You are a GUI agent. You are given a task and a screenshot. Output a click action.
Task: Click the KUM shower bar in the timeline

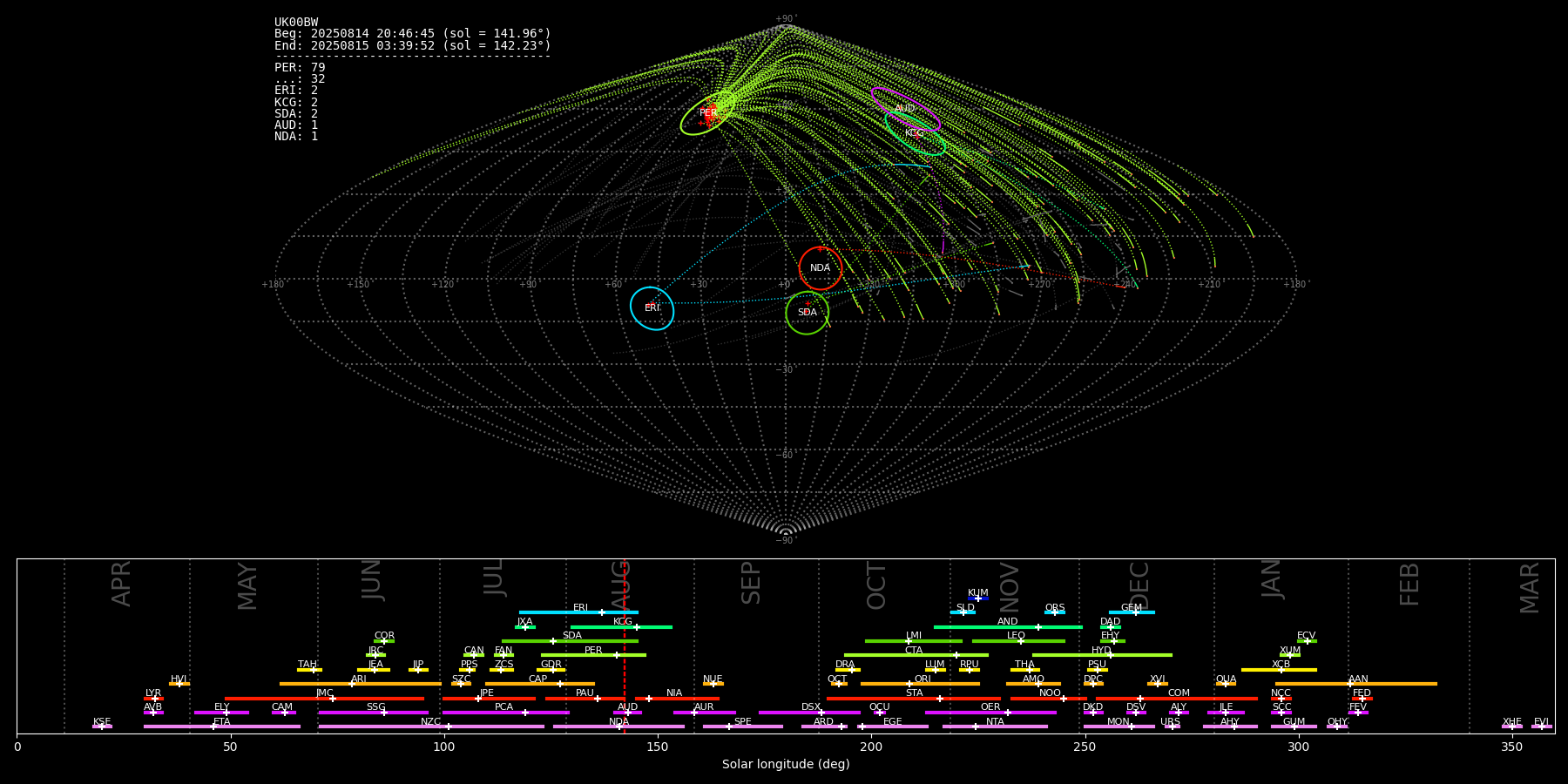(x=978, y=598)
